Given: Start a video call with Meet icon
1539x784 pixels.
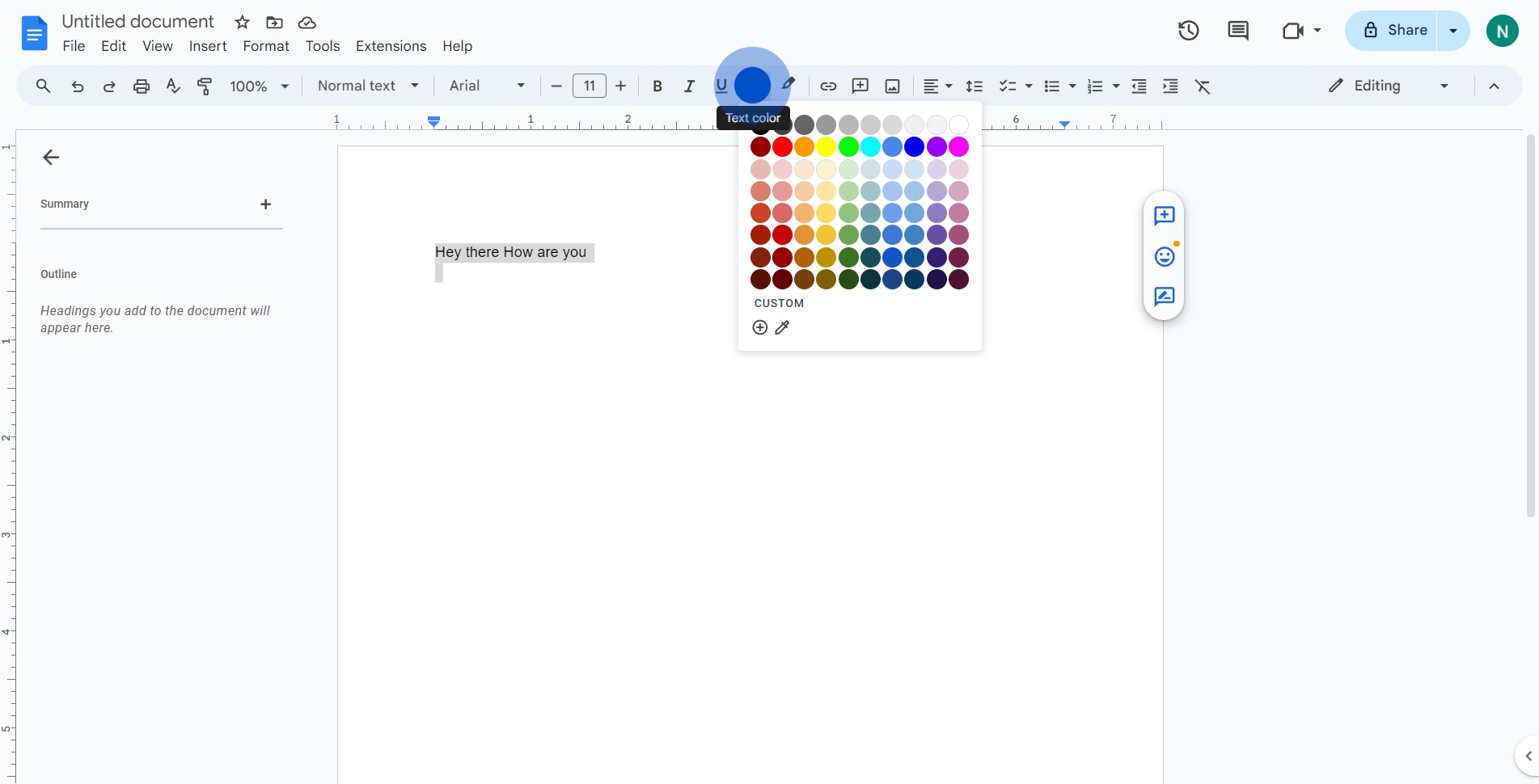Looking at the screenshot, I should point(1293,31).
